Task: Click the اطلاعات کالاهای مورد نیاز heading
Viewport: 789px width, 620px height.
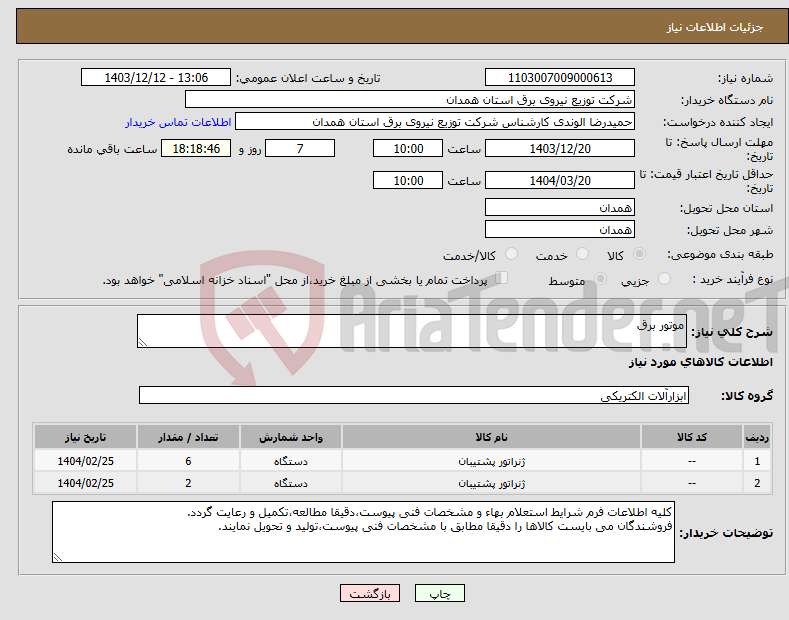Action: click(x=700, y=362)
